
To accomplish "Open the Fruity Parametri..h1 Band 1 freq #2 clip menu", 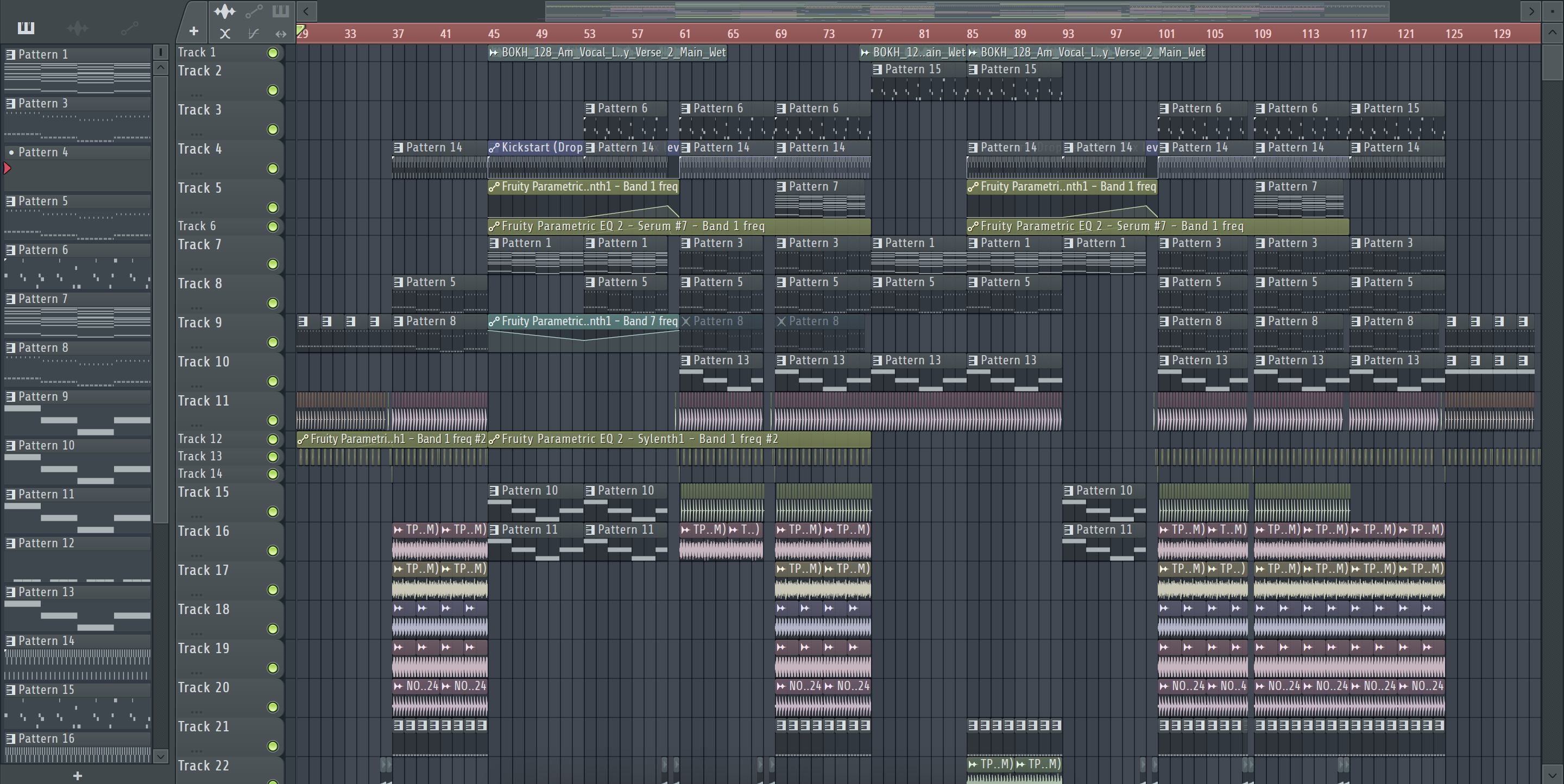I will tap(303, 439).
